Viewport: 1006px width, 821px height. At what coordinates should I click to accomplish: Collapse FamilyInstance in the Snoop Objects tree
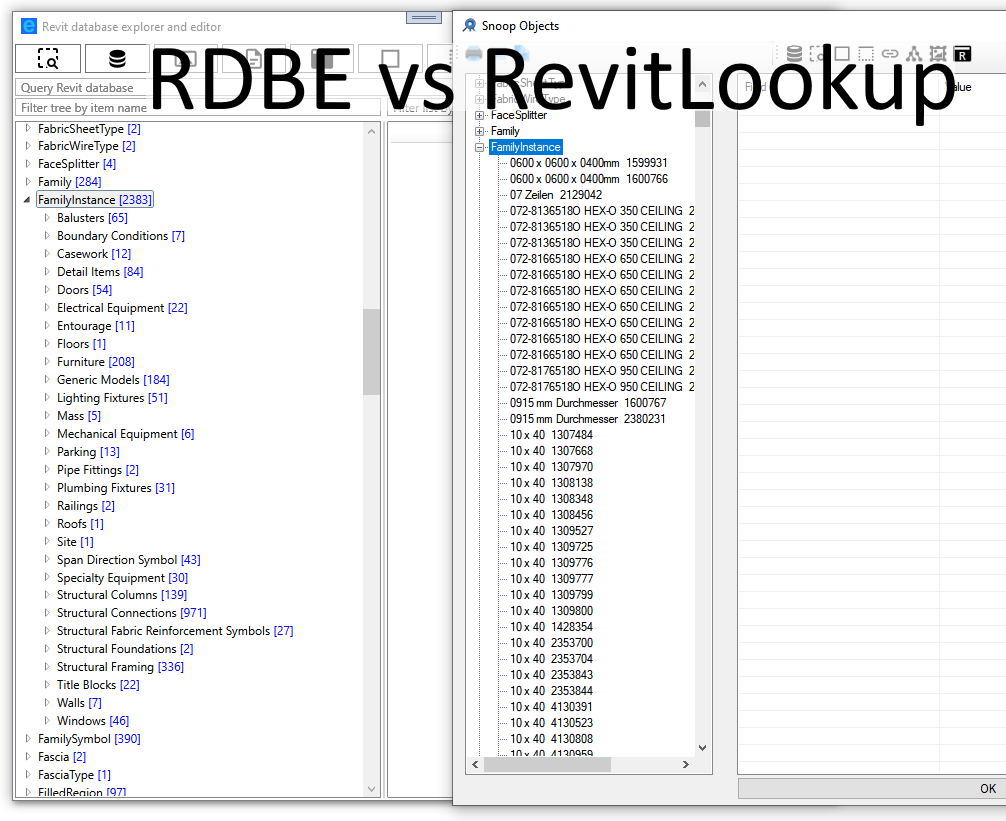[479, 147]
